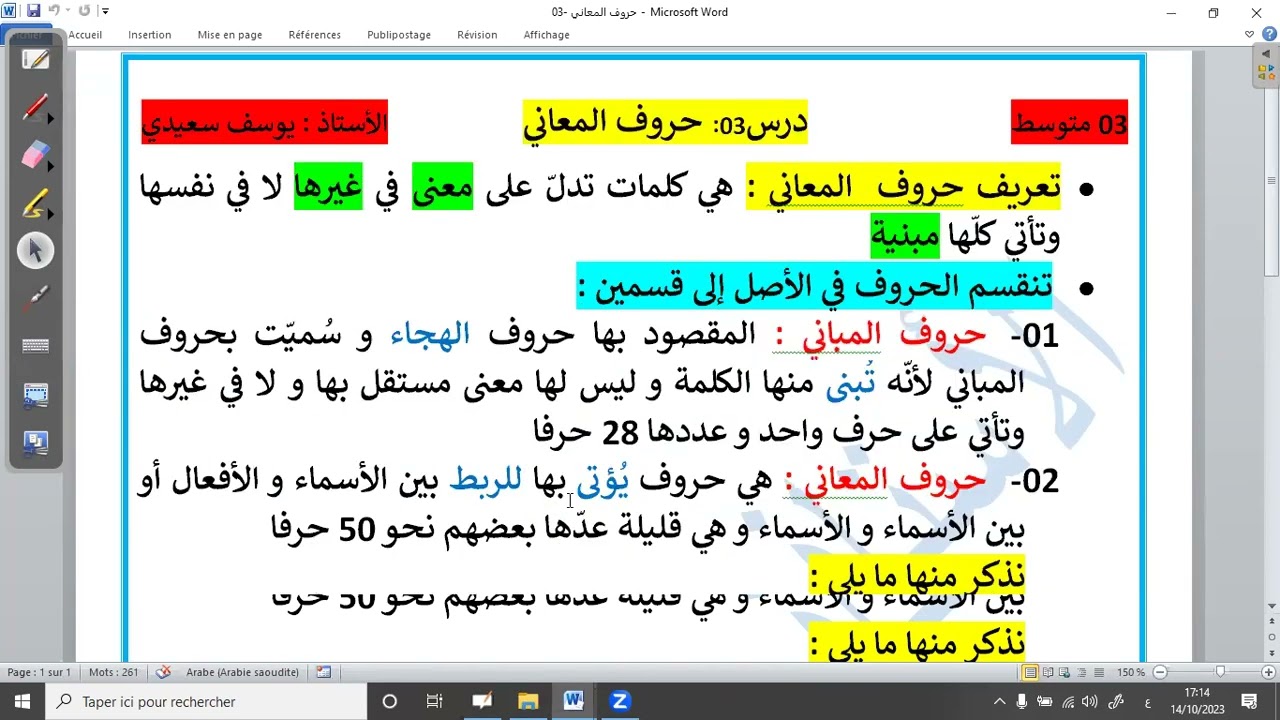1280x720 pixels.
Task: Select the laser pointer tool
Action: tap(36, 297)
